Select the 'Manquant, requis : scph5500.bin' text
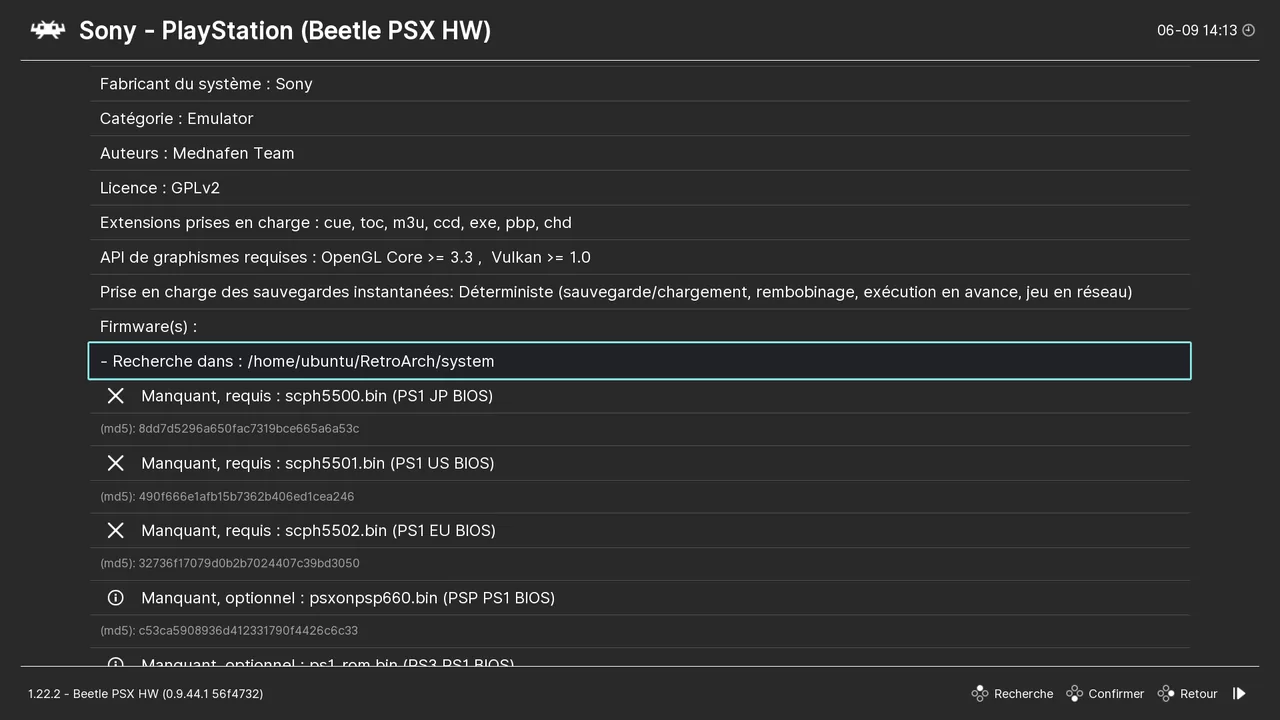Viewport: 1280px width, 720px height. click(x=317, y=396)
